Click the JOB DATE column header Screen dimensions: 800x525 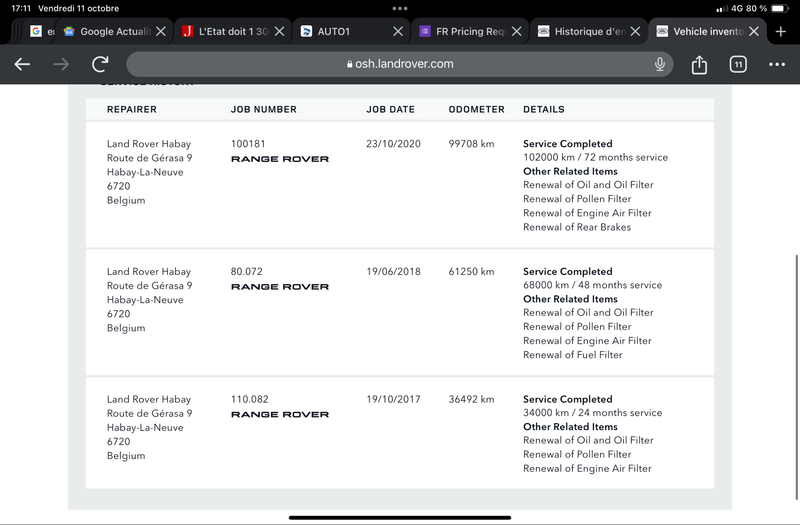point(390,109)
